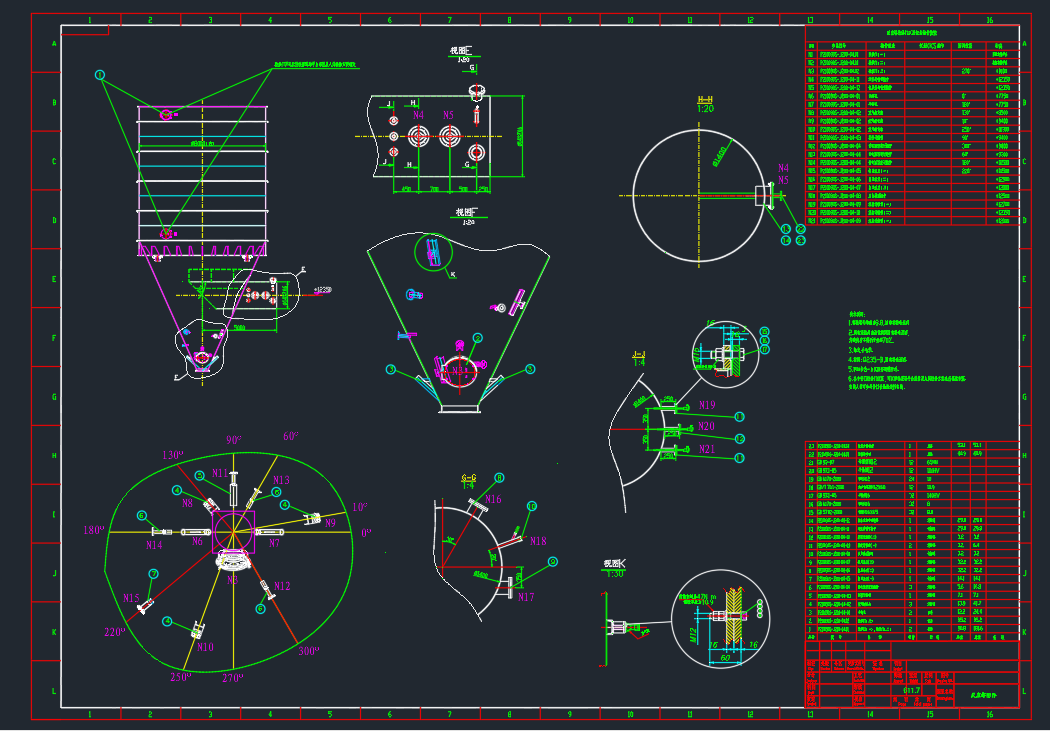Select the 270° angle label
The height and width of the screenshot is (731, 1050).
click(232, 677)
